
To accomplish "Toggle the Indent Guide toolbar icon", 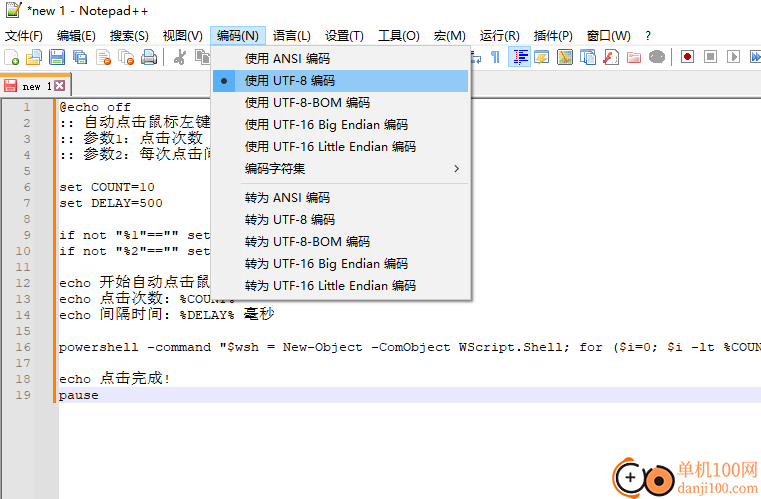I will (519, 57).
